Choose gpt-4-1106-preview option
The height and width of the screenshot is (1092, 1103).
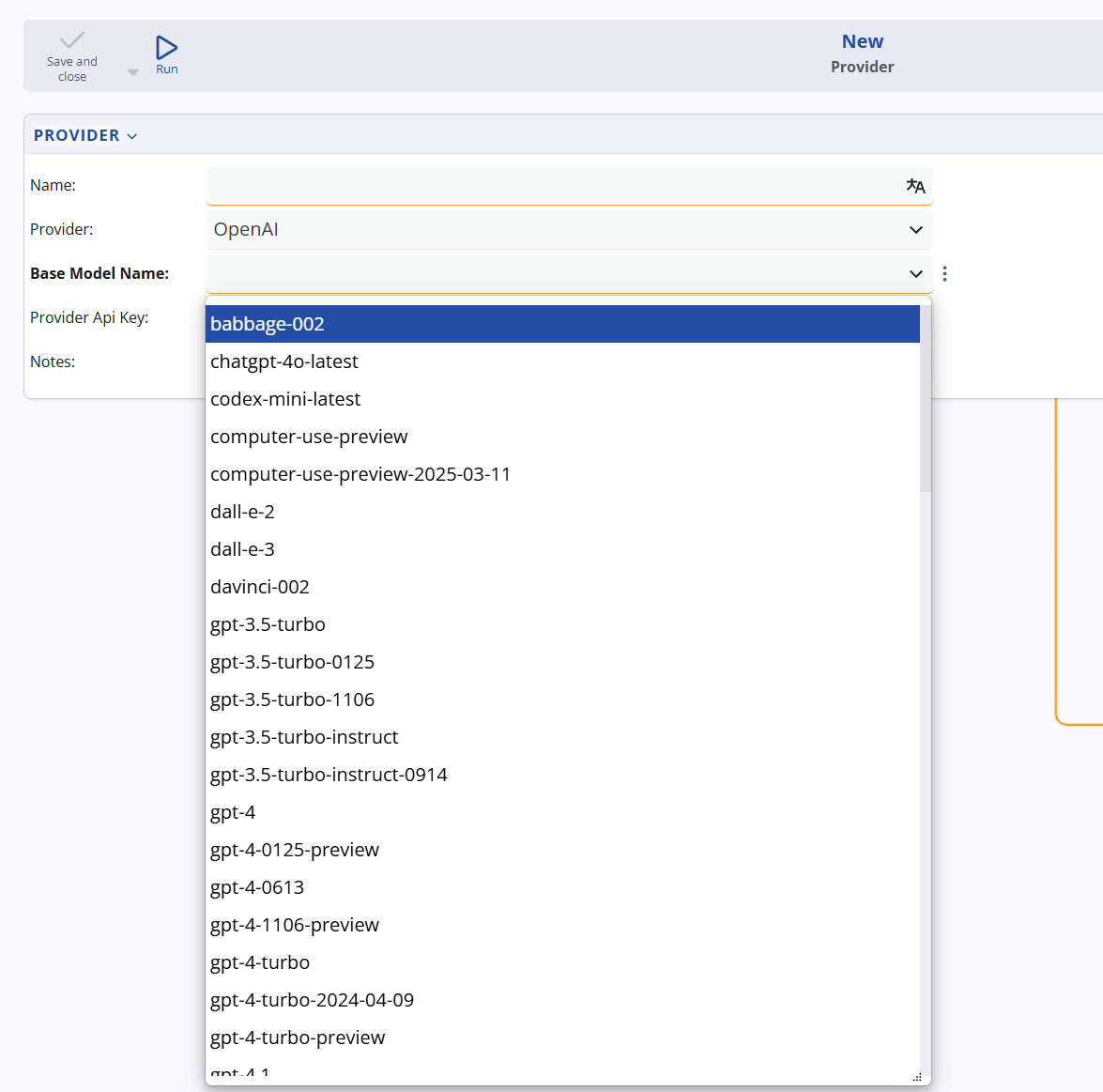click(562, 925)
